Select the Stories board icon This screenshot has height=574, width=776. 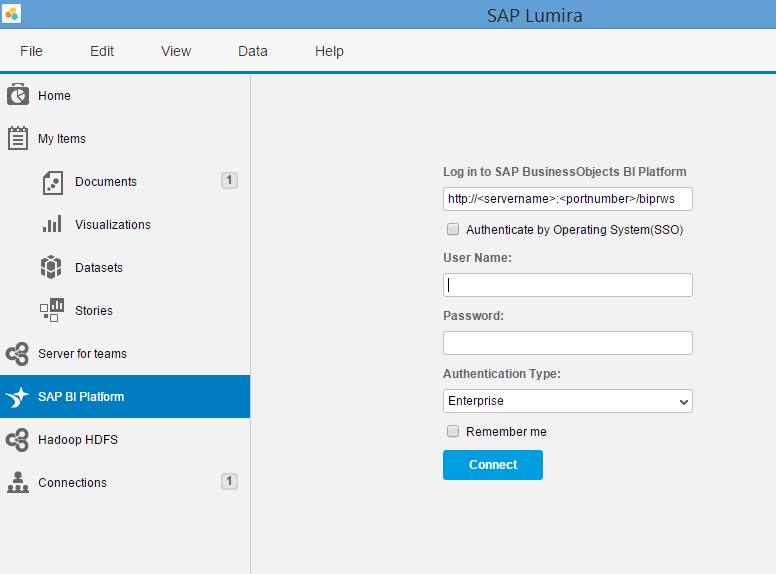tap(52, 310)
